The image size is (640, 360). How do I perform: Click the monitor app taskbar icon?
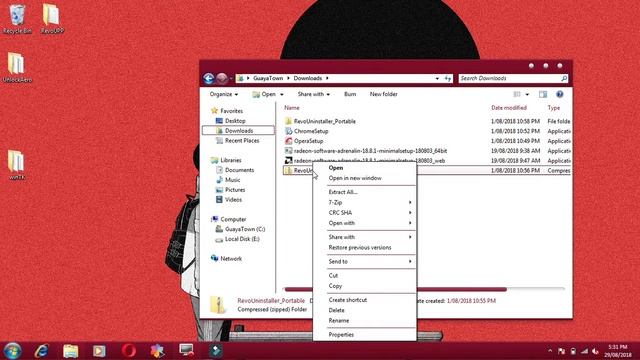(187, 350)
